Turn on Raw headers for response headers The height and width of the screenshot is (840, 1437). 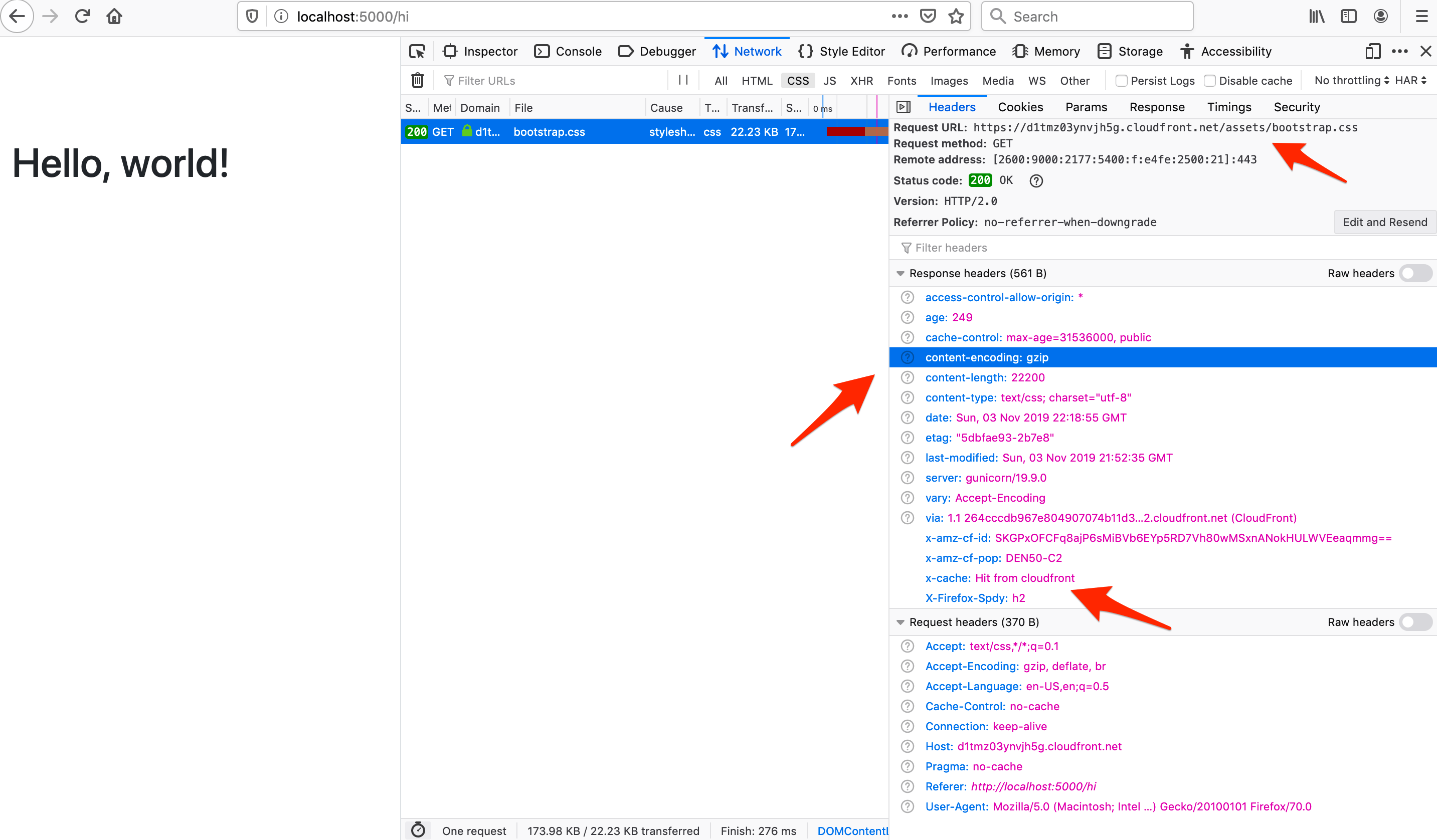(1416, 273)
